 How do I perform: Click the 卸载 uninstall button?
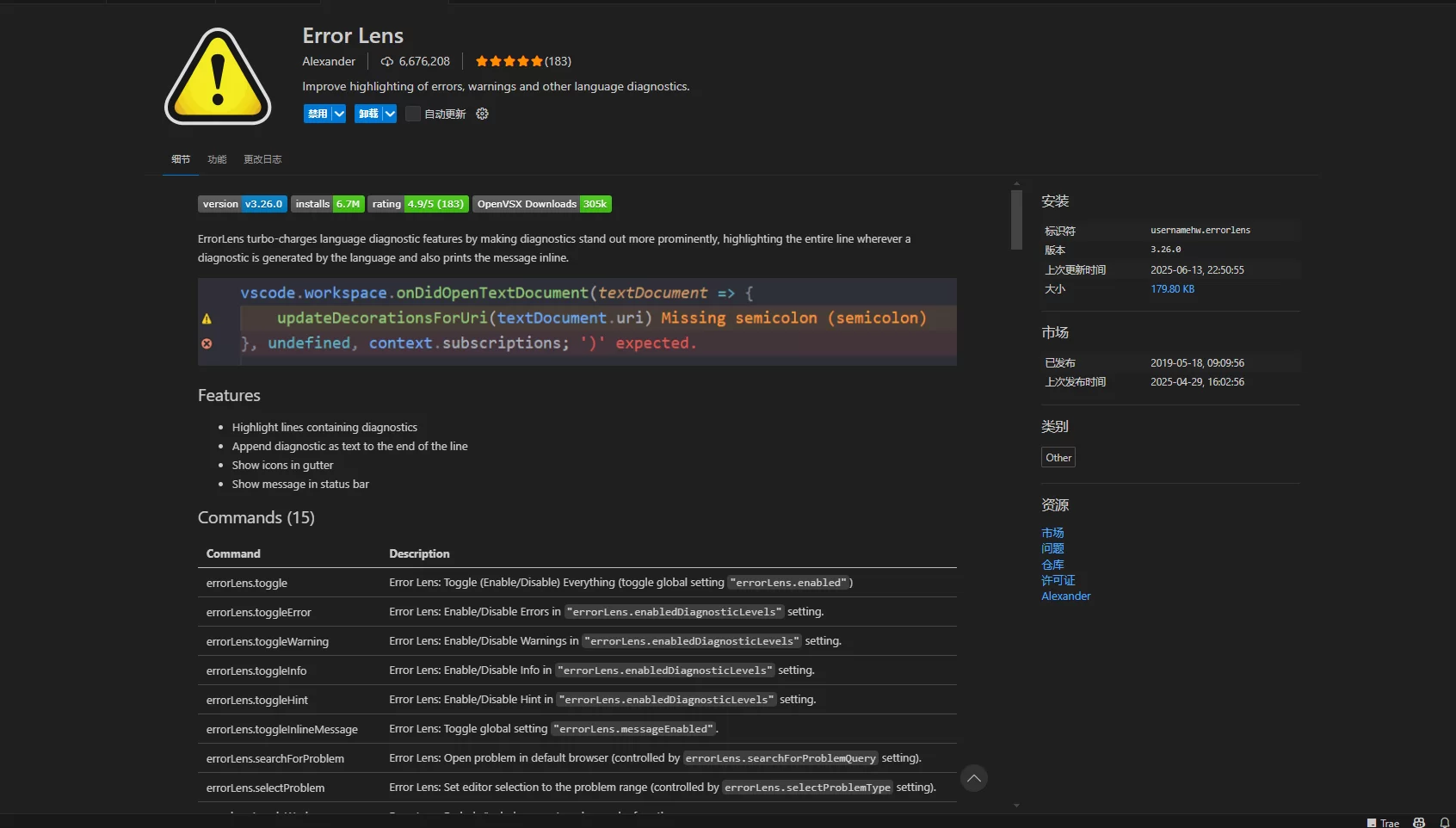coord(368,114)
